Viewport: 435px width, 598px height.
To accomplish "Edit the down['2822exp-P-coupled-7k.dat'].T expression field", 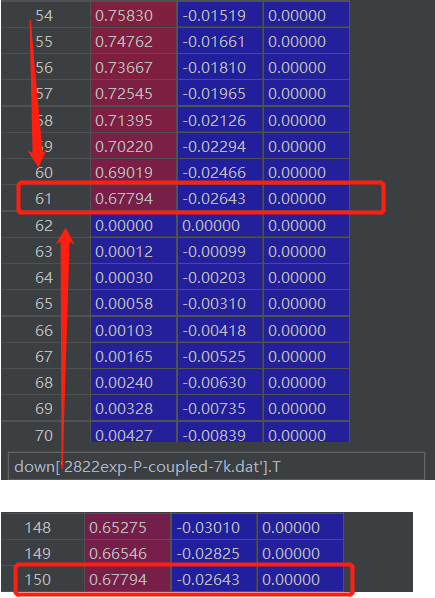I will point(216,466).
